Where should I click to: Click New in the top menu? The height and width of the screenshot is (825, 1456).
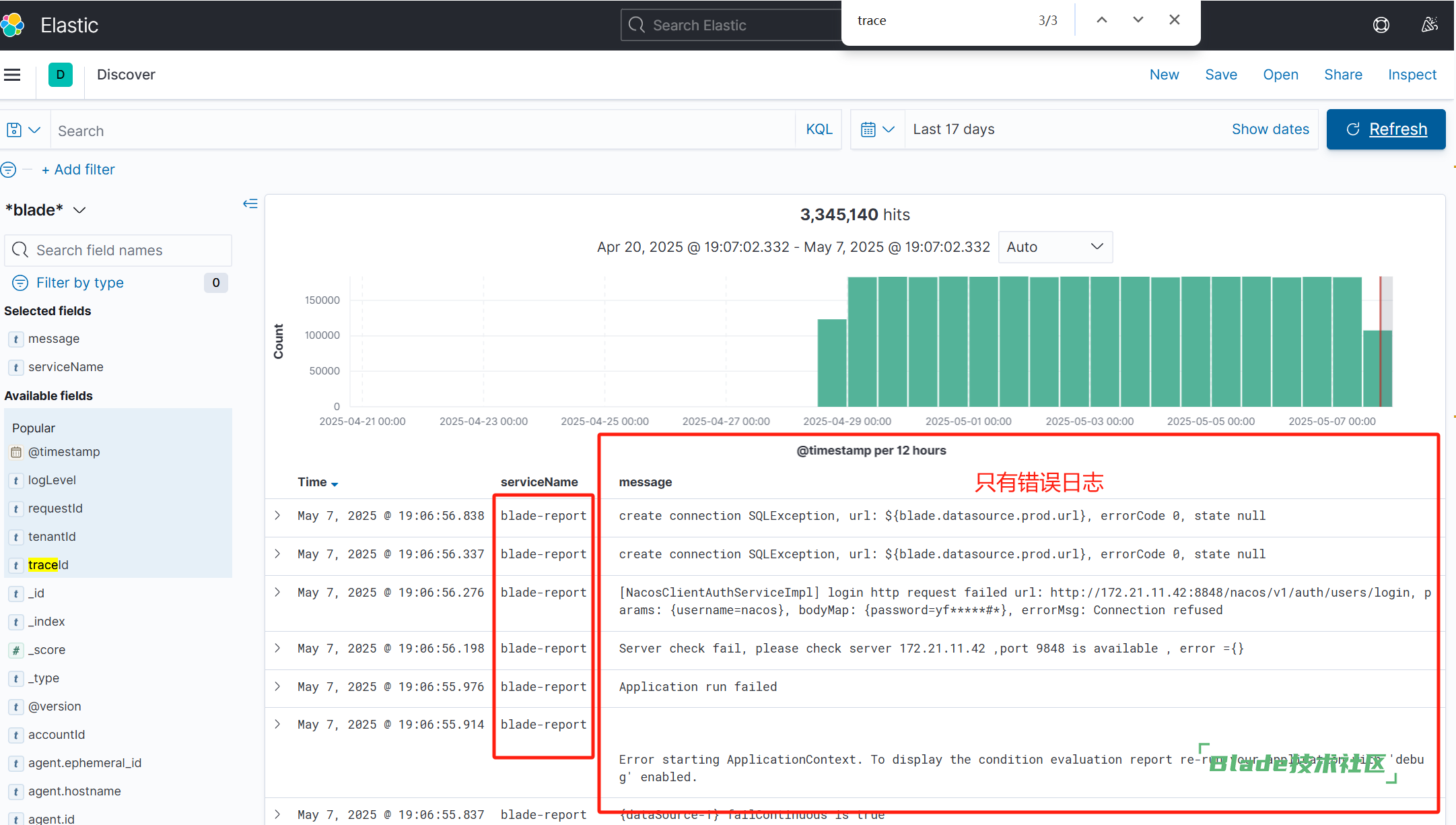[1164, 75]
